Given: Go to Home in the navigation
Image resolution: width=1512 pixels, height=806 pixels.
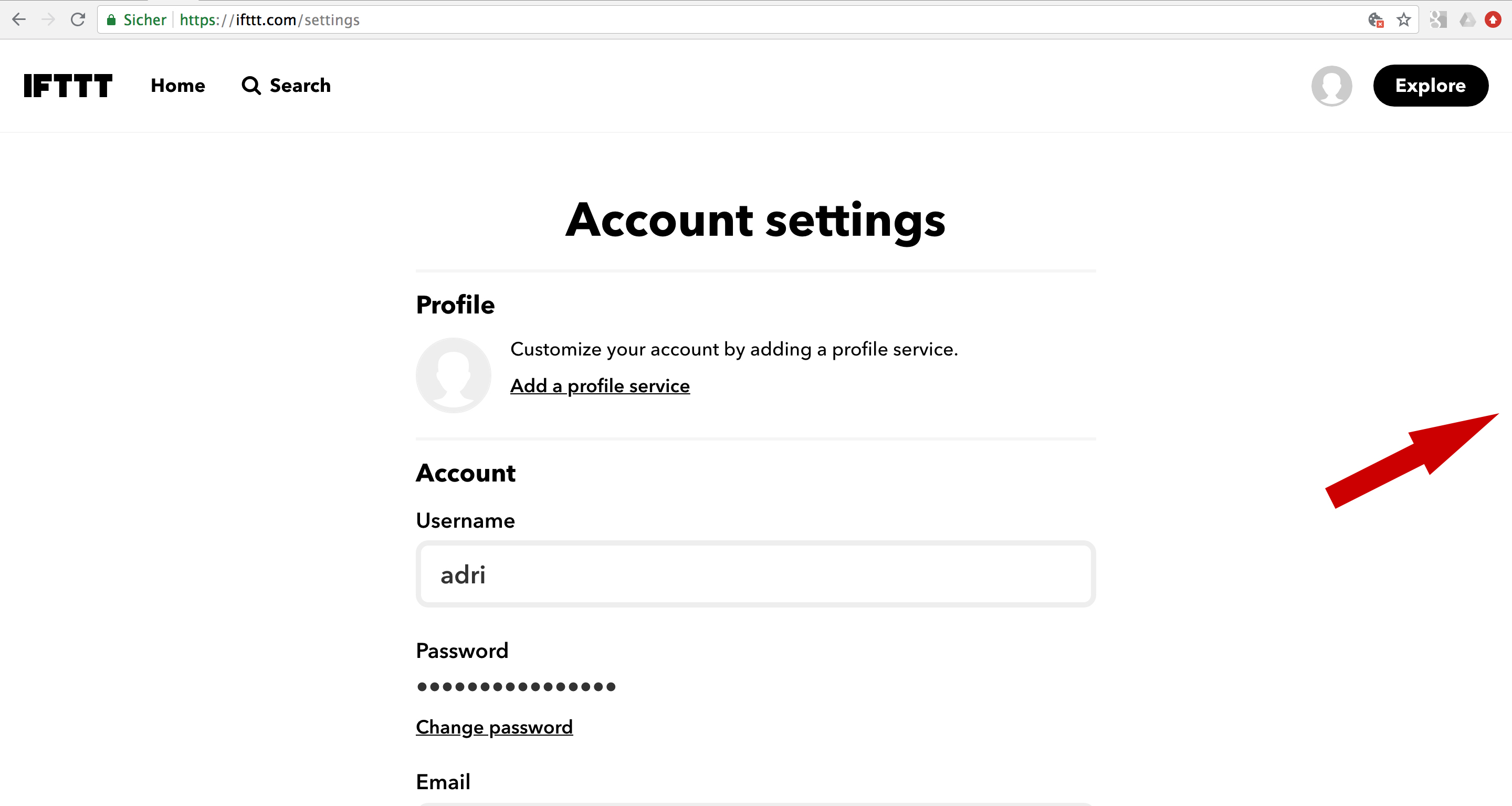Looking at the screenshot, I should tap(178, 86).
